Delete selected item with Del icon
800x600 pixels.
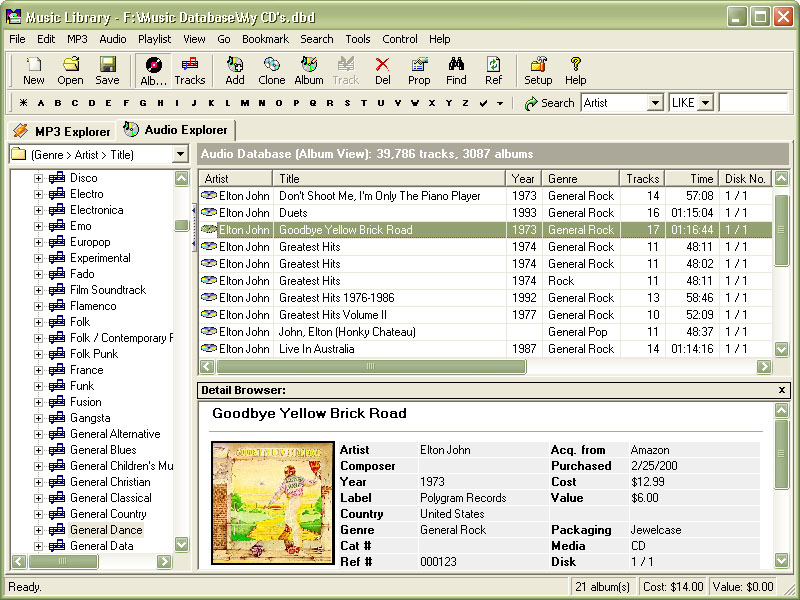(383, 70)
